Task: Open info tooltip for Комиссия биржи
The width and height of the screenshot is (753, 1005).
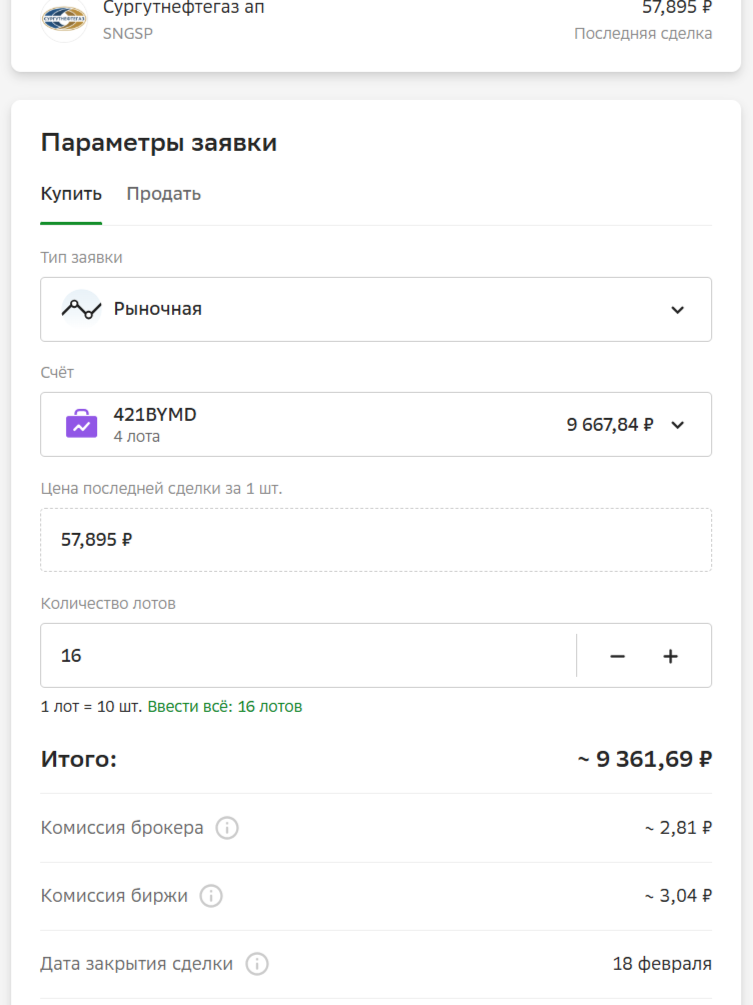Action: tap(210, 896)
